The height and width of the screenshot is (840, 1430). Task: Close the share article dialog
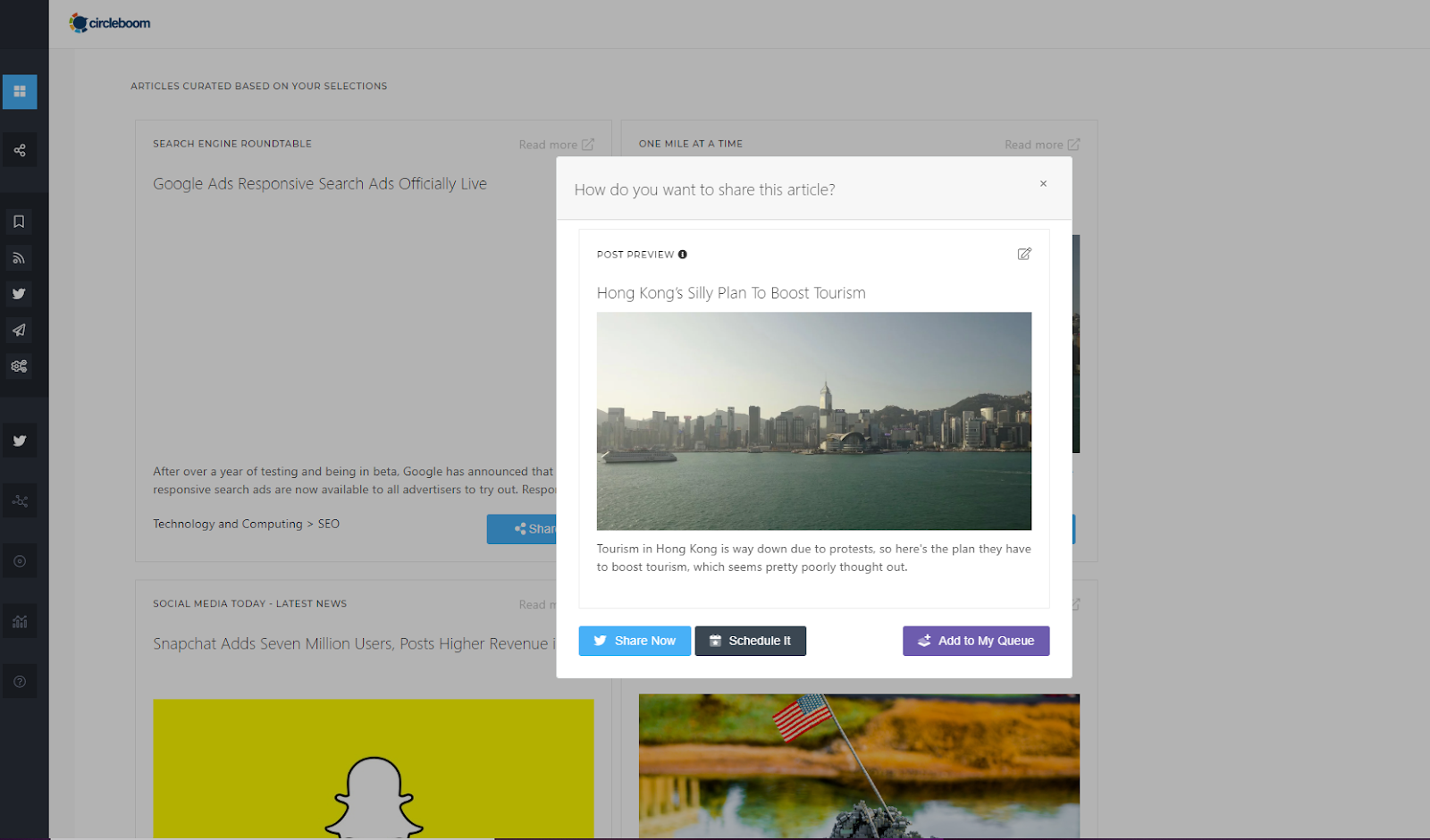1043,184
